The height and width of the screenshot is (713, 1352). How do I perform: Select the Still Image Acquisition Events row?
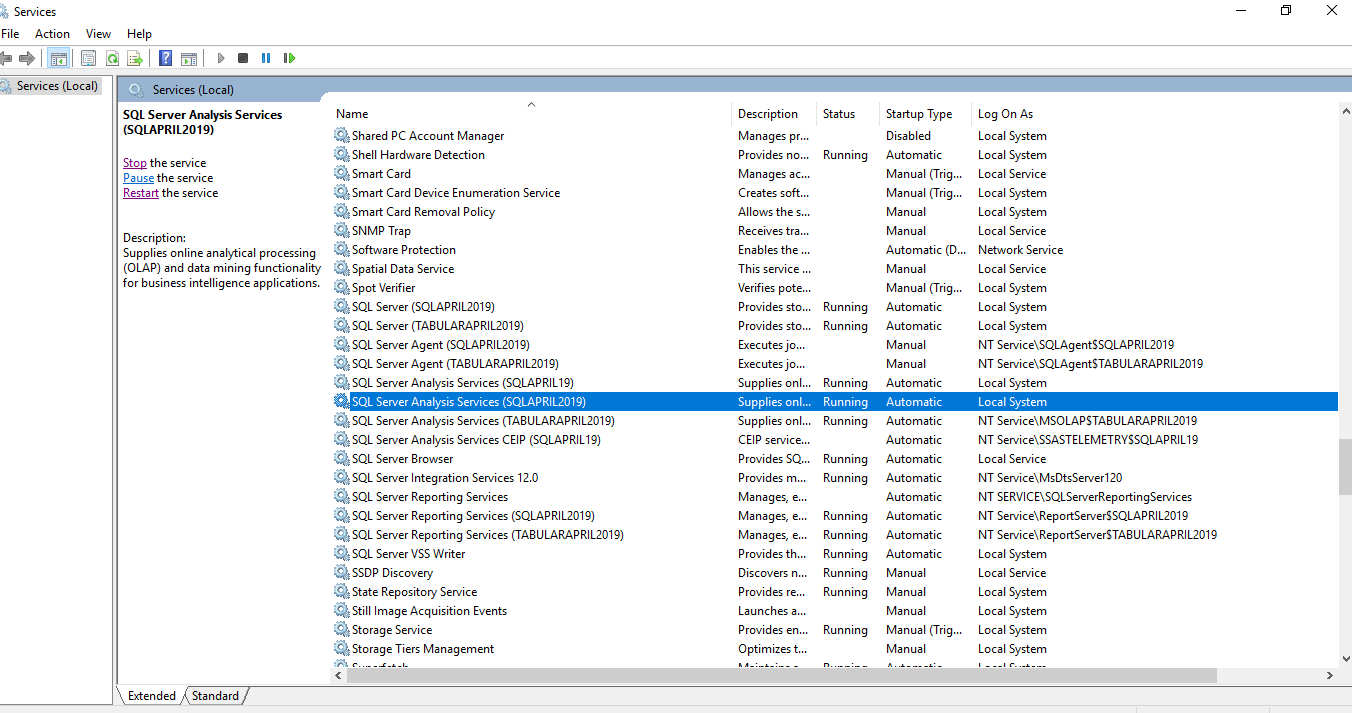coord(835,611)
